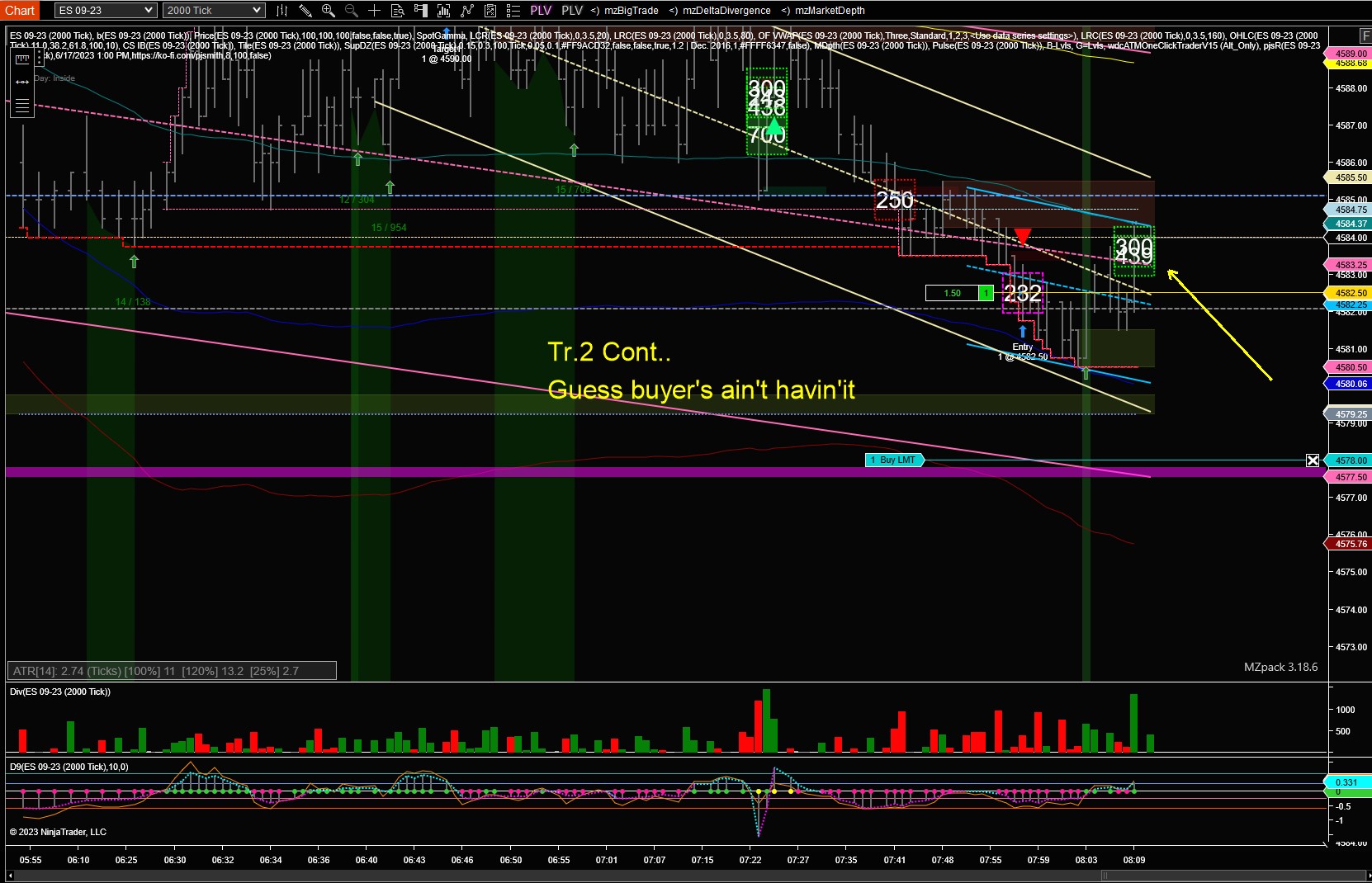Viewport: 1372px width, 883px height.
Task: Click the pink 4589.00 price marker
Action: [x=1347, y=54]
